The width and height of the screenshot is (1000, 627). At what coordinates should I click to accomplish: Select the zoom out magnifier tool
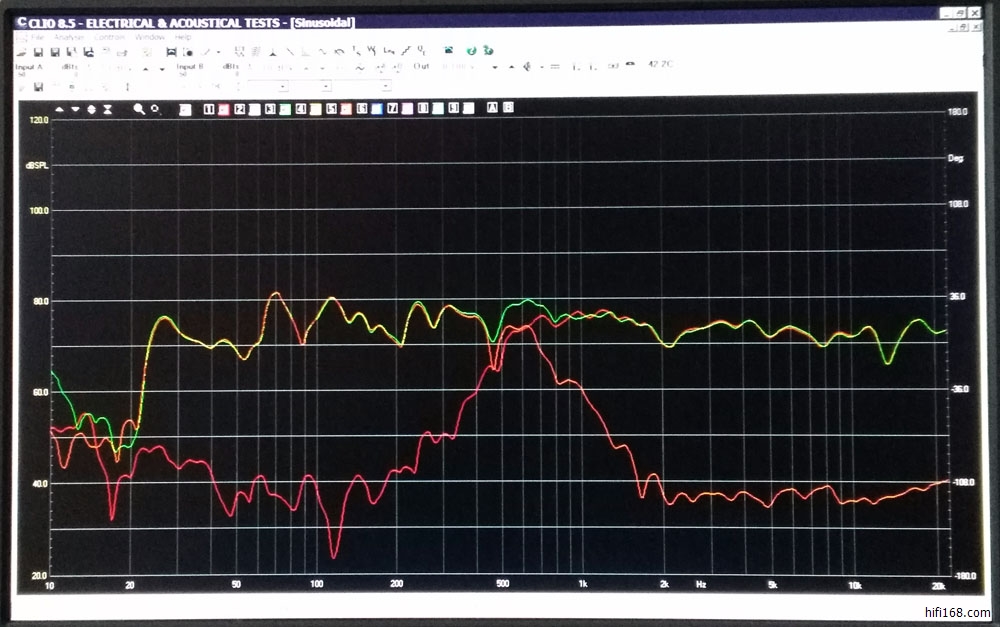(x=155, y=108)
